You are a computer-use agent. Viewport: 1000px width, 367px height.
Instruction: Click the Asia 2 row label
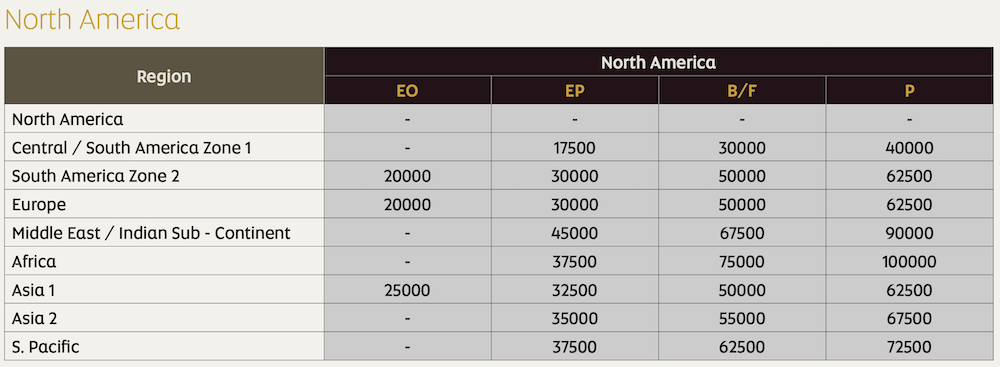coord(34,318)
